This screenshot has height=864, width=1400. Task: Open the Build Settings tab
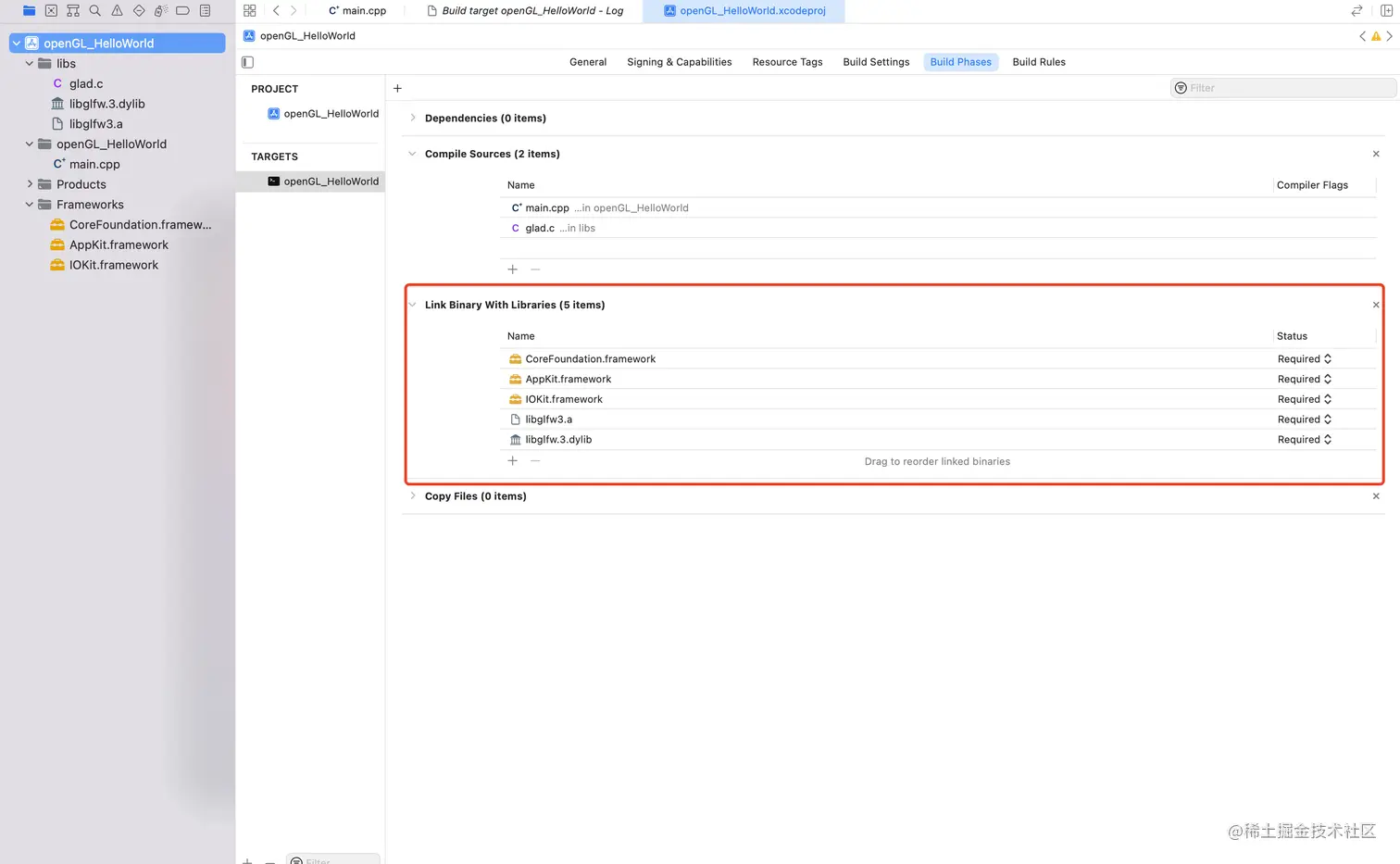click(x=876, y=62)
